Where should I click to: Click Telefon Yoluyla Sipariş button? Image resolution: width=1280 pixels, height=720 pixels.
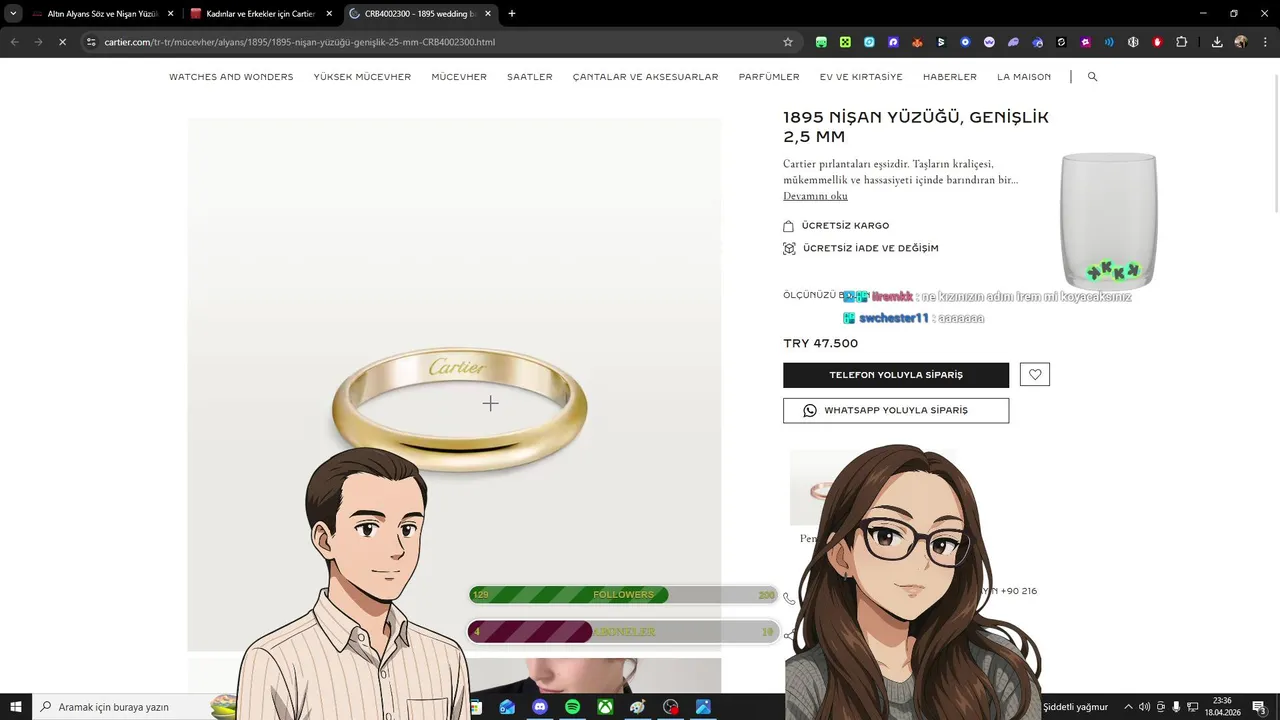click(896, 375)
